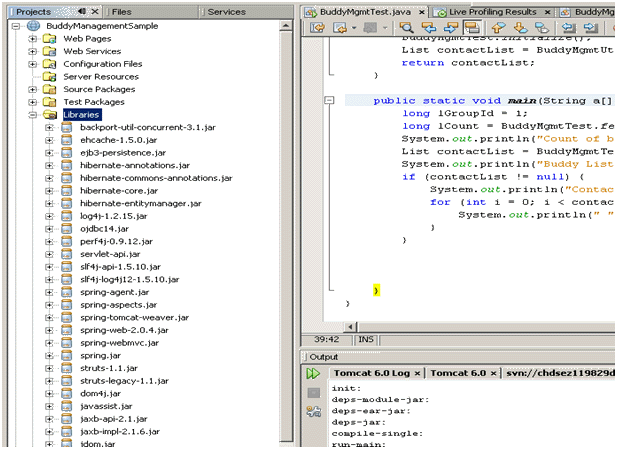Click the BuddyManagementSample project globe icon
Viewport: 617px width, 449px height.
point(33,26)
